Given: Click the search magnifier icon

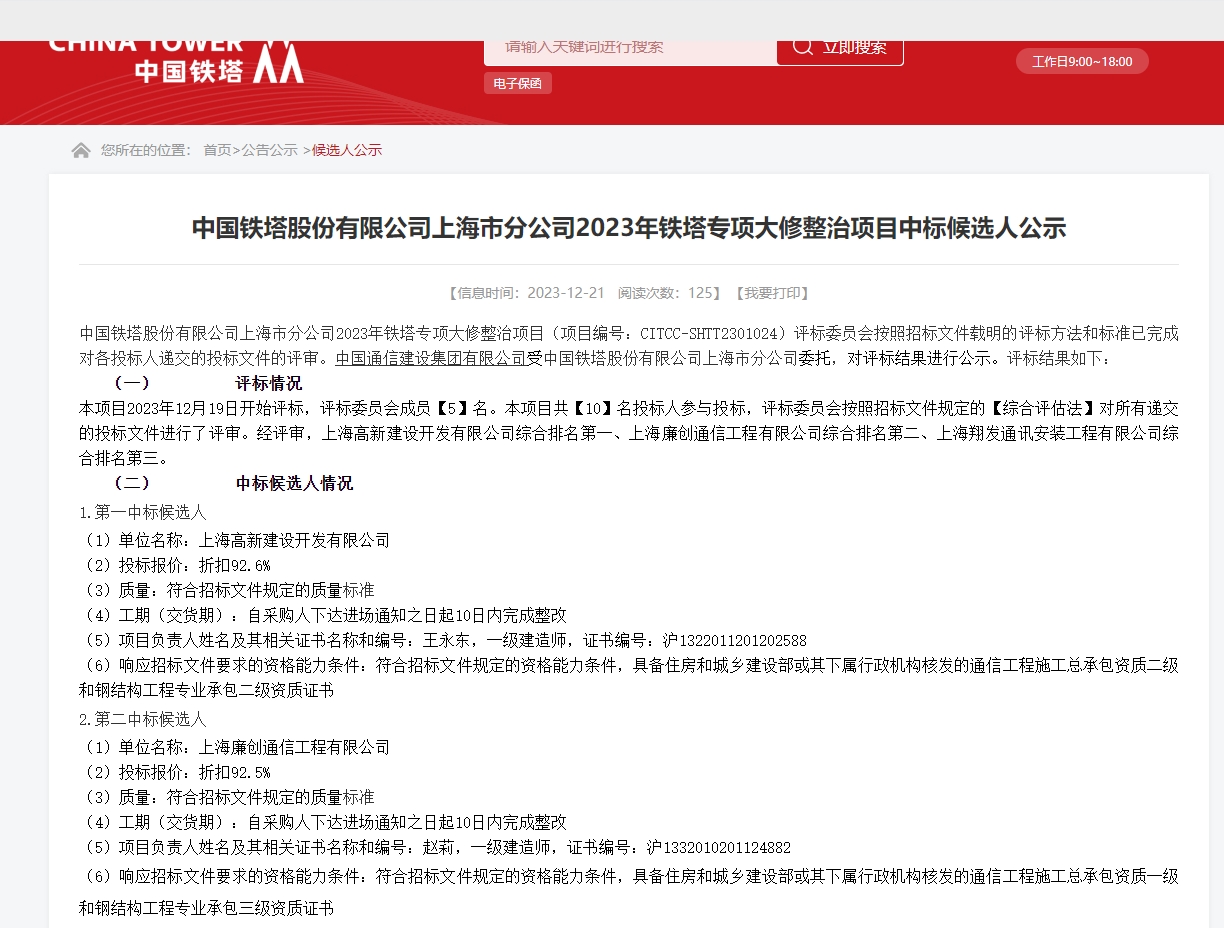Looking at the screenshot, I should click(802, 47).
